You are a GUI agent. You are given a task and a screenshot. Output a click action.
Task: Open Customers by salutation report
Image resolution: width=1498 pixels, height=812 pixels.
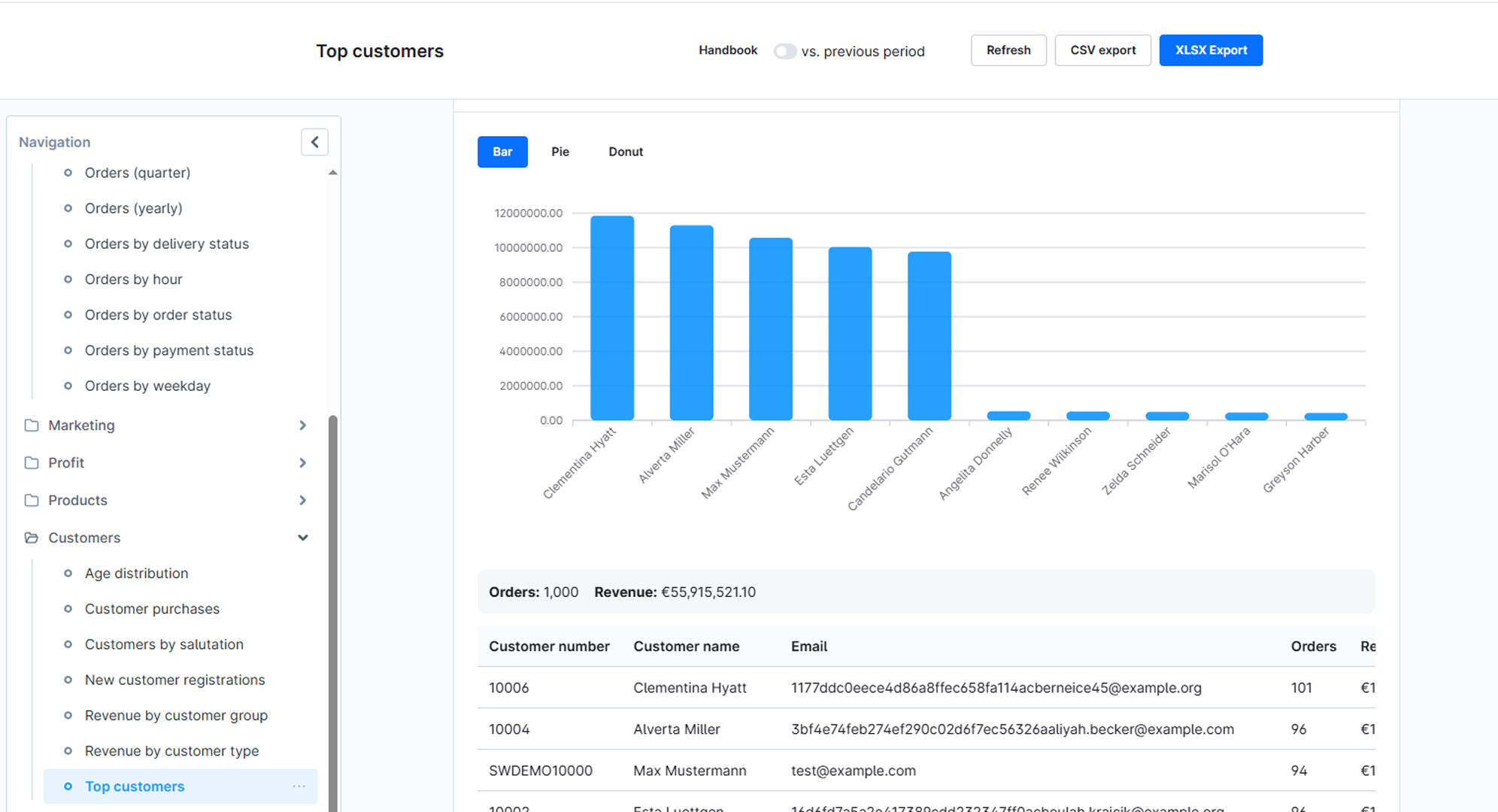click(164, 644)
